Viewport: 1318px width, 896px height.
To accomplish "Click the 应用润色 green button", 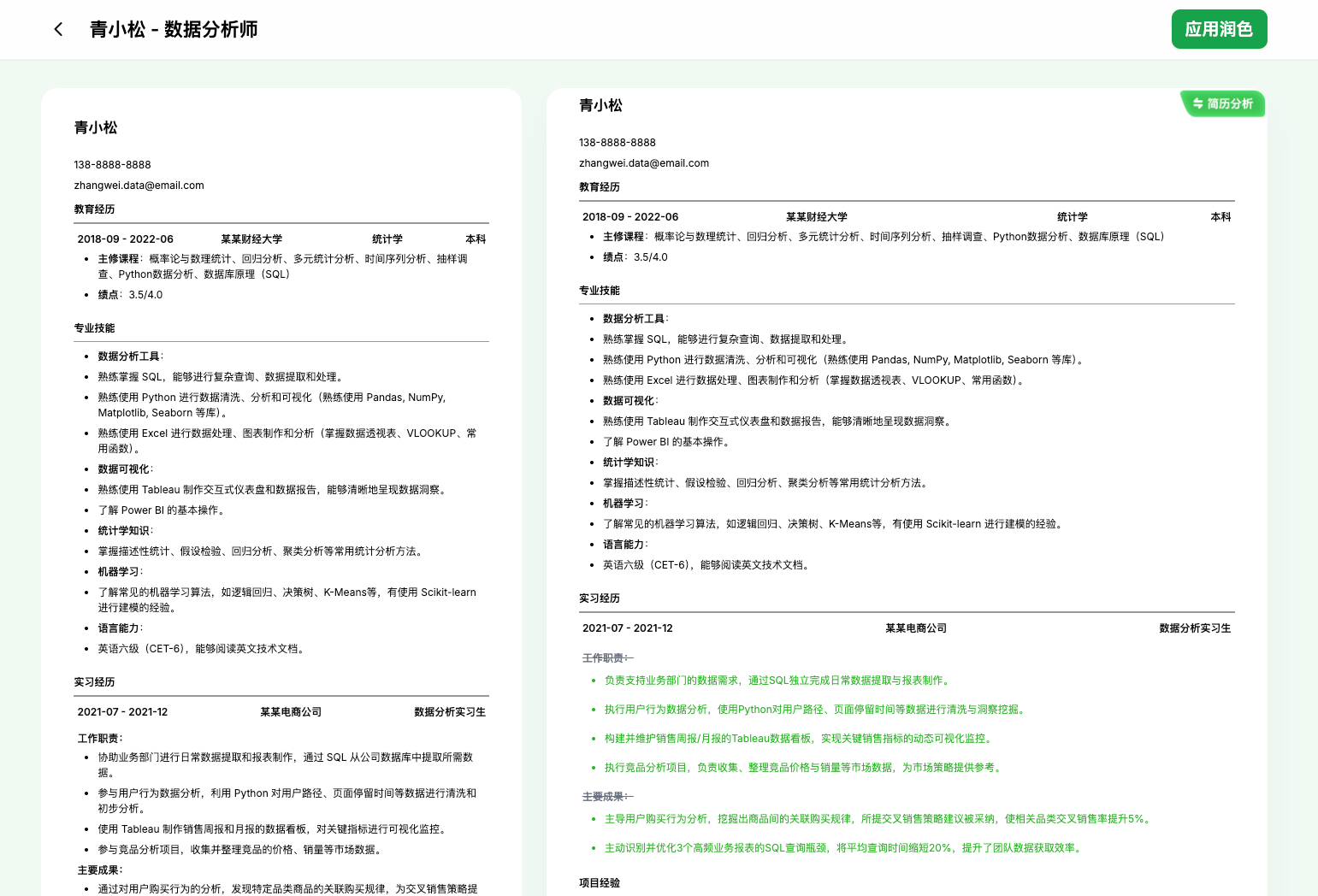I will click(1219, 29).
